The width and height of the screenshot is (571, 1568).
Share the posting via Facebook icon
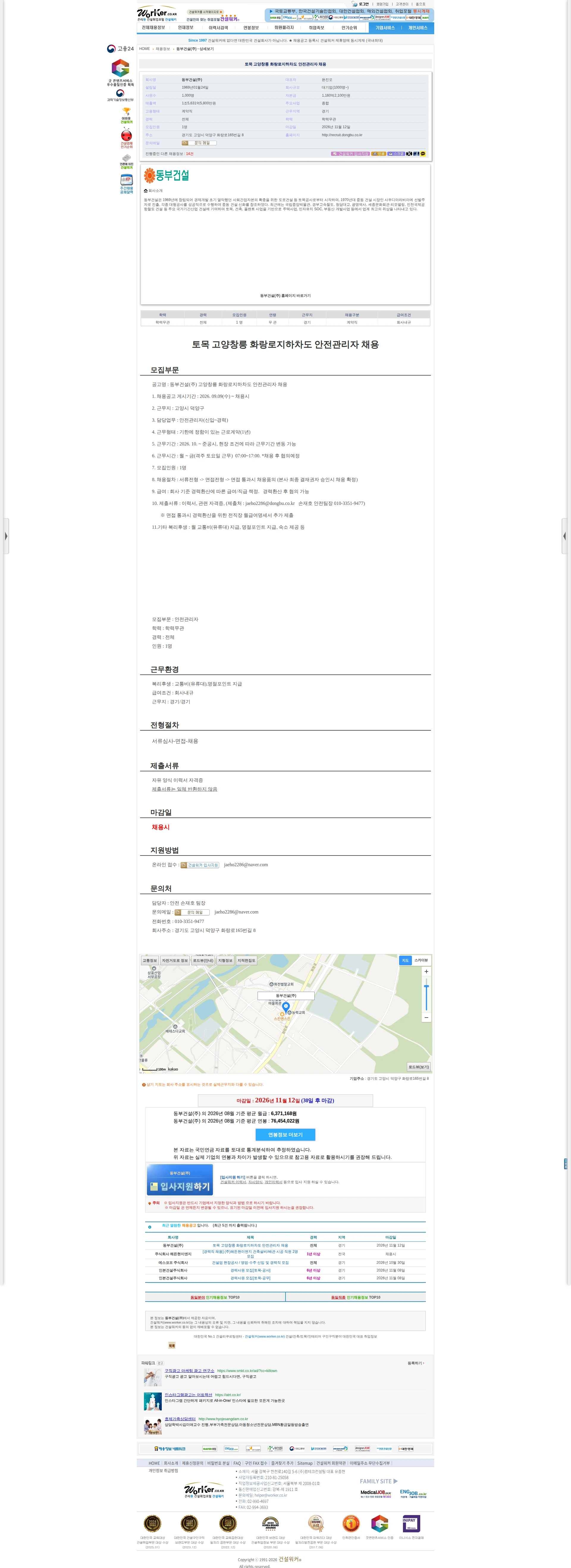click(416, 154)
